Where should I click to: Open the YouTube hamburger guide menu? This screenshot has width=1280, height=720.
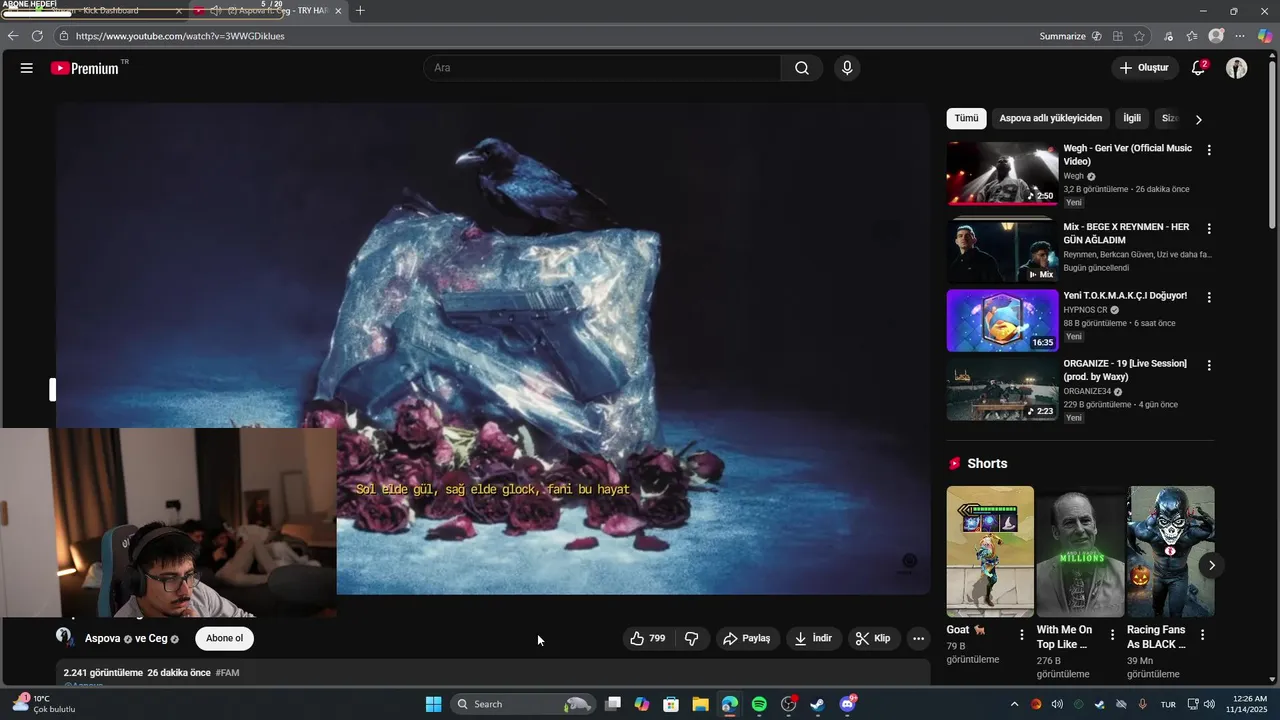click(x=27, y=68)
